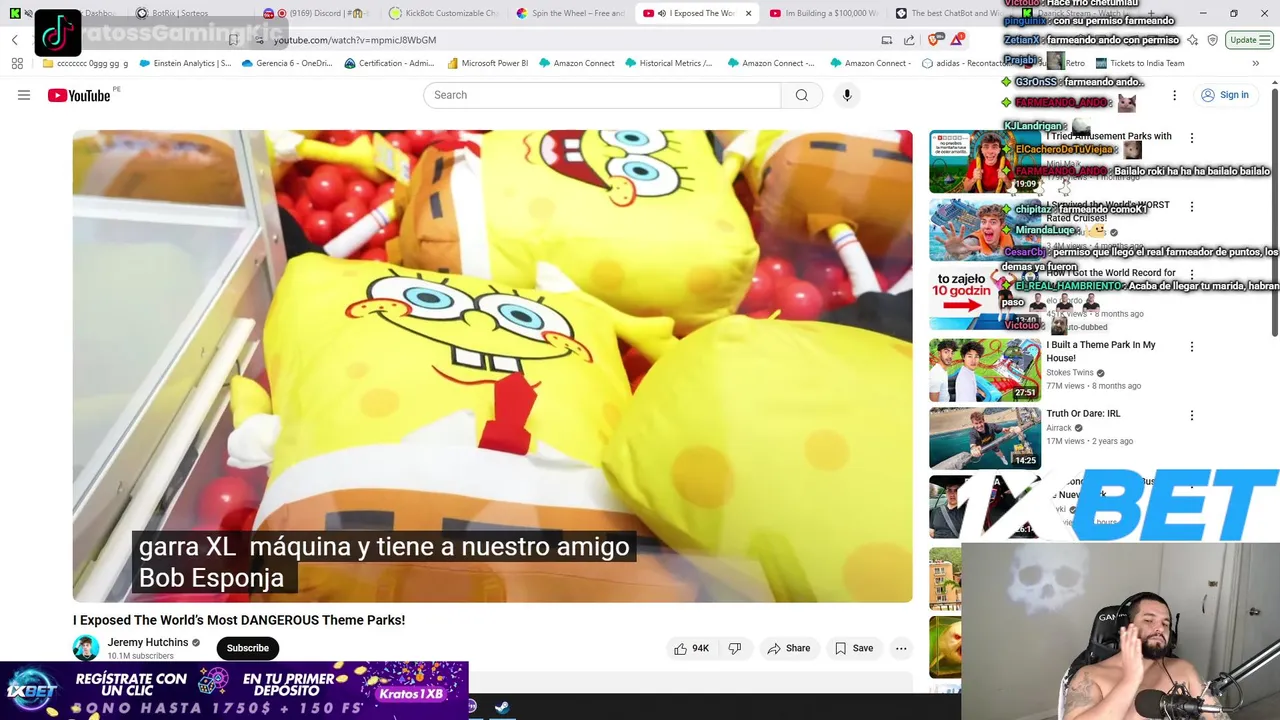This screenshot has width=1280, height=720.
Task: Open the Jeremy Hutchins channel name link
Action: pyautogui.click(x=148, y=642)
